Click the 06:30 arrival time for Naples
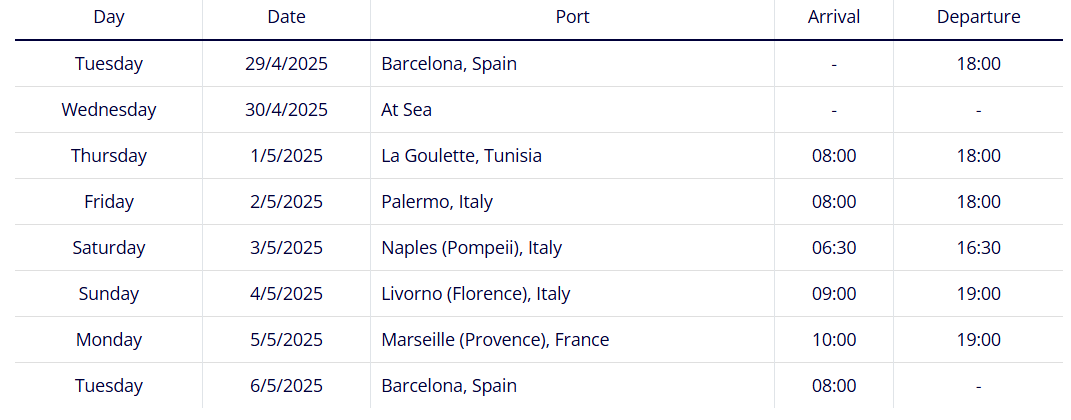1071x420 pixels. click(834, 247)
